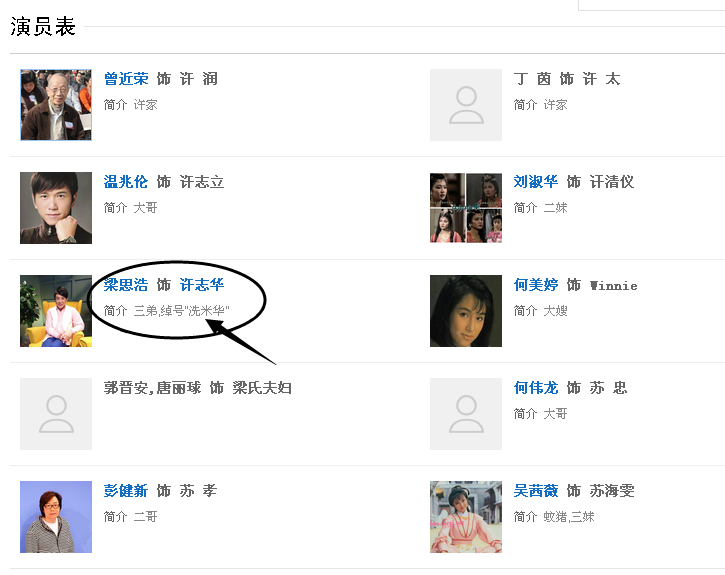725x575 pixels.
Task: Click 梁思浩's photo thumbnail
Action: coord(56,311)
